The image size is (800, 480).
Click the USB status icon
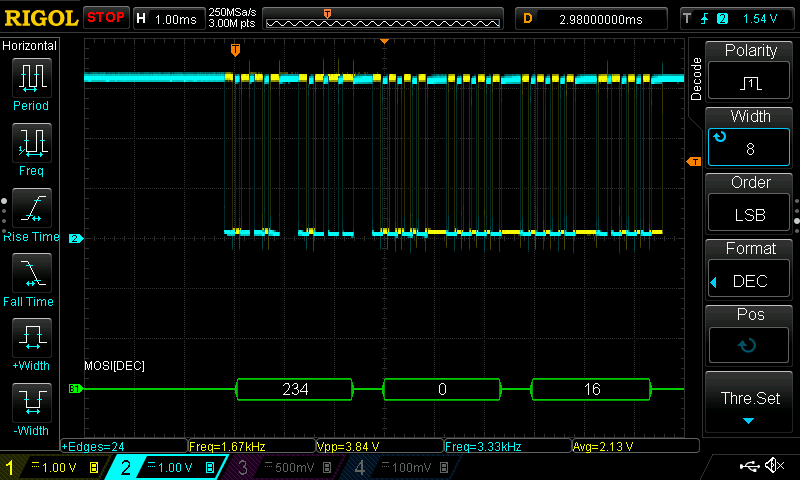[749, 466]
